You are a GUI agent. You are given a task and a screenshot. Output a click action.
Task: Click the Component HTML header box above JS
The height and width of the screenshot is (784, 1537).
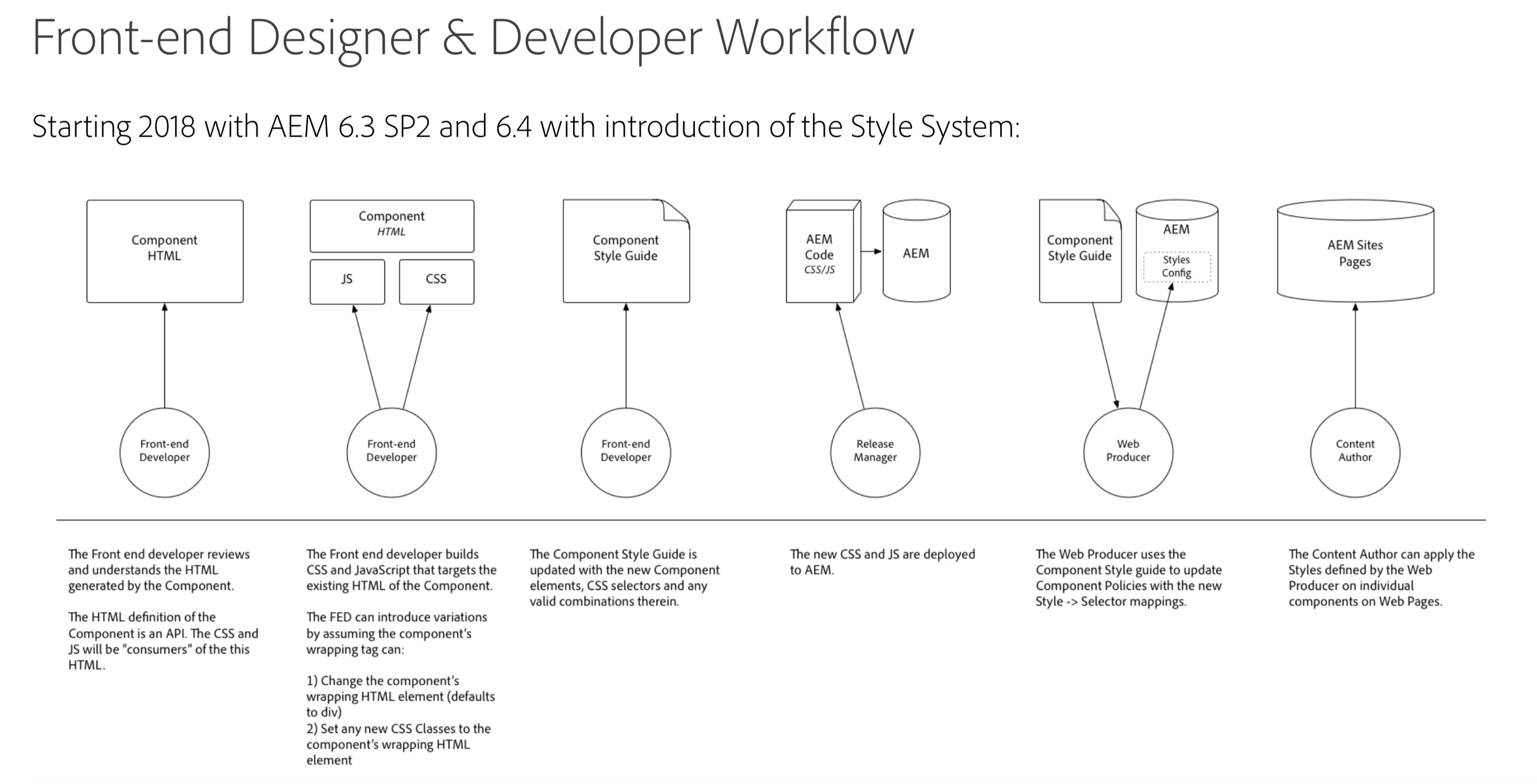click(x=391, y=225)
